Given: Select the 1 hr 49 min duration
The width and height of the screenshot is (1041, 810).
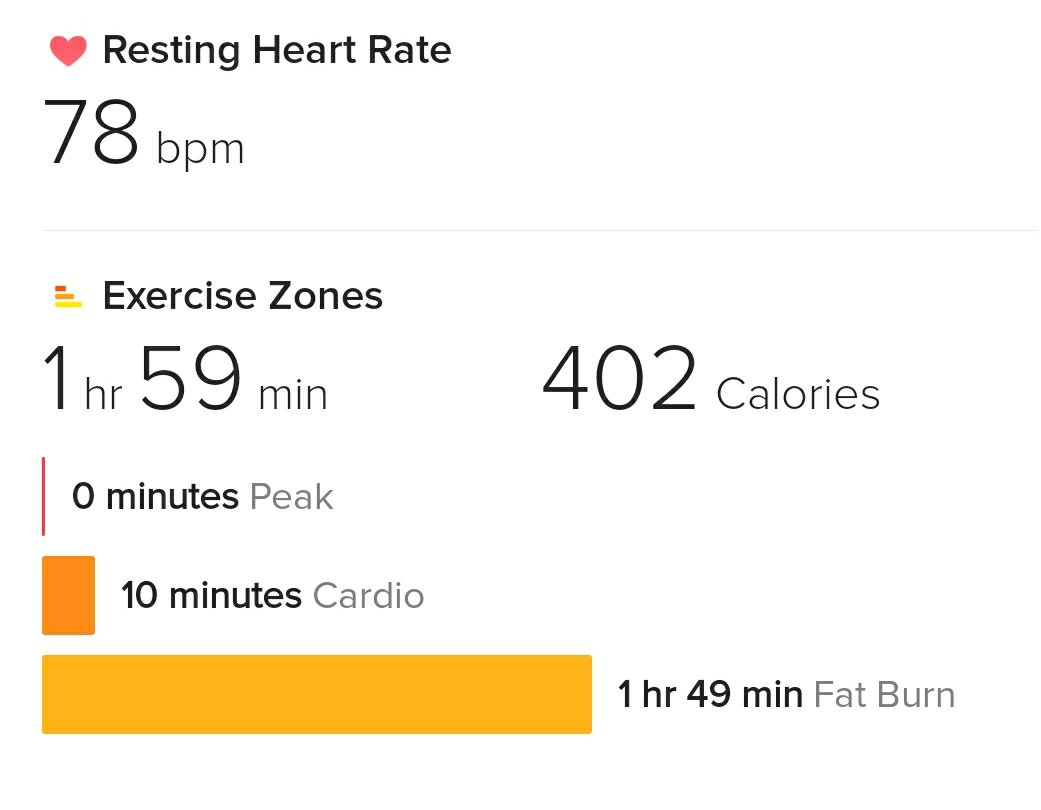Looking at the screenshot, I should (x=710, y=695).
